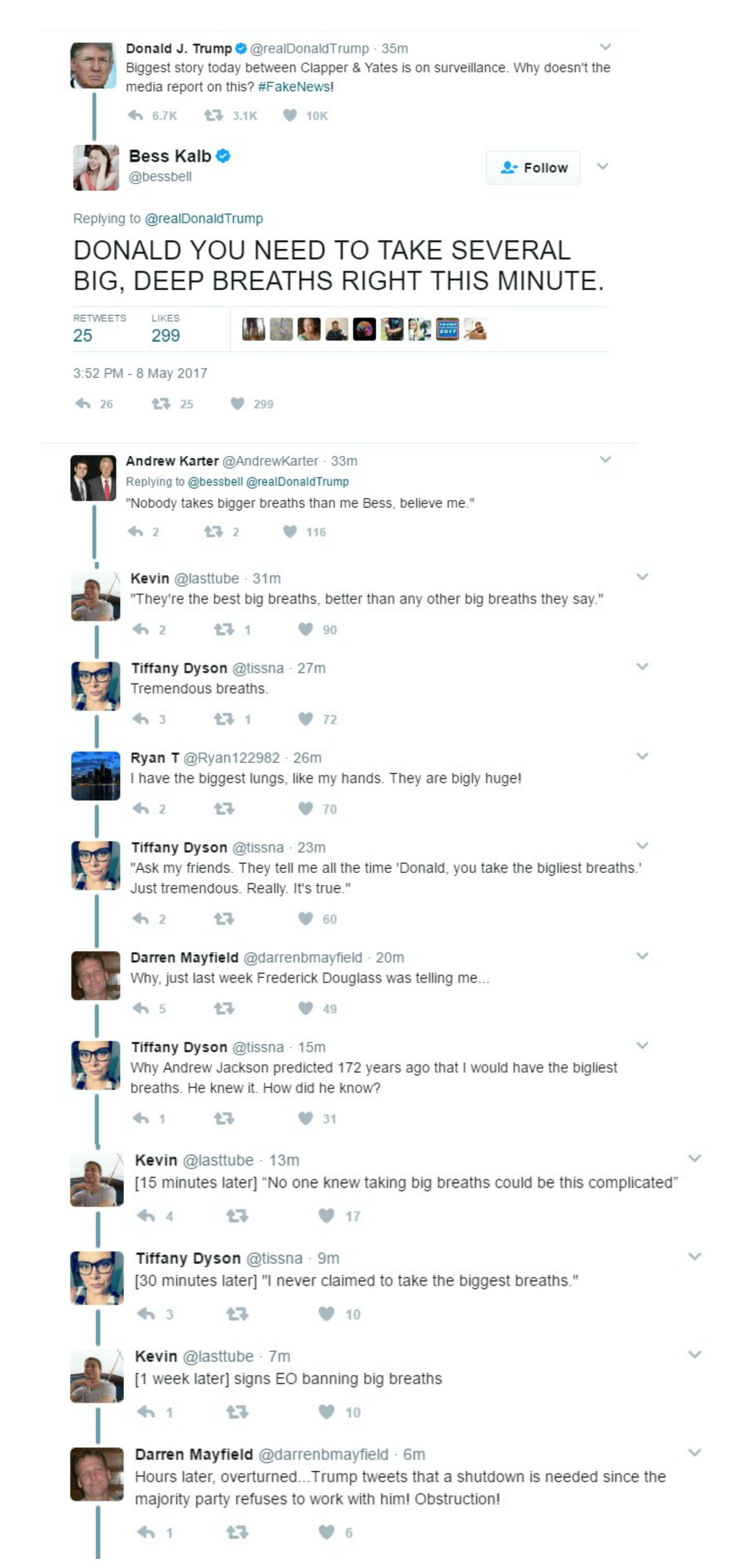743x1568 pixels.
Task: Expand options chevron beside Follow button
Action: 602,166
